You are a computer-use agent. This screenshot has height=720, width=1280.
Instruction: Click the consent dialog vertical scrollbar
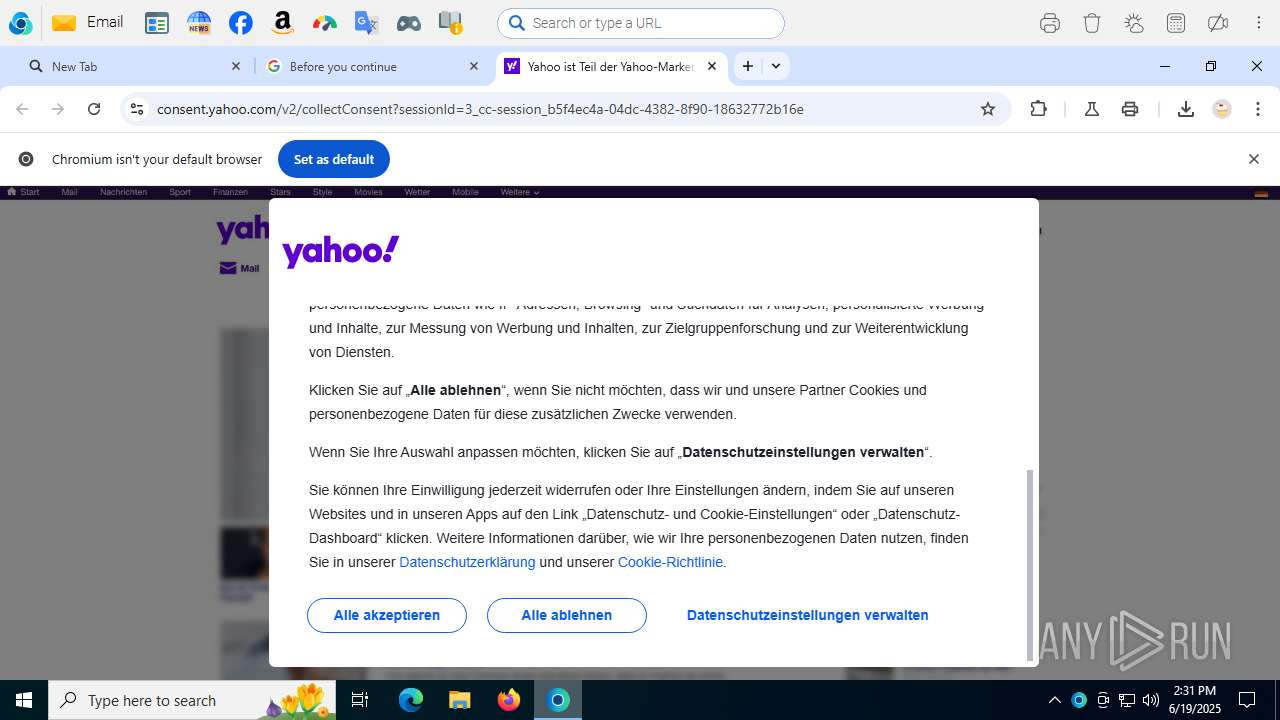(x=1030, y=565)
